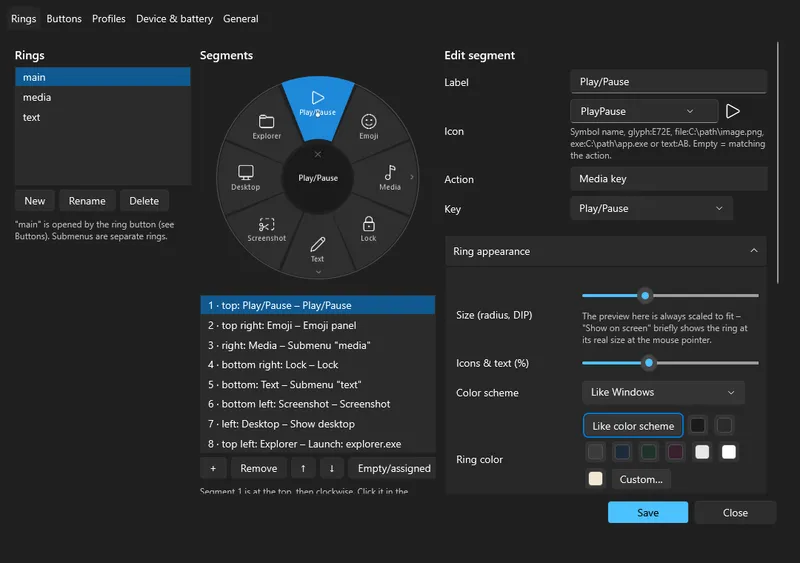Pick the dark blue ring color swatch
800x563 pixels.
point(622,452)
